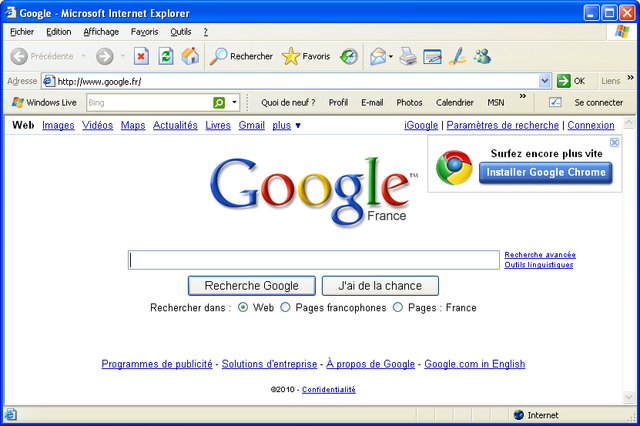Open the Discuss pen icon
The width and height of the screenshot is (640, 426).
458,56
